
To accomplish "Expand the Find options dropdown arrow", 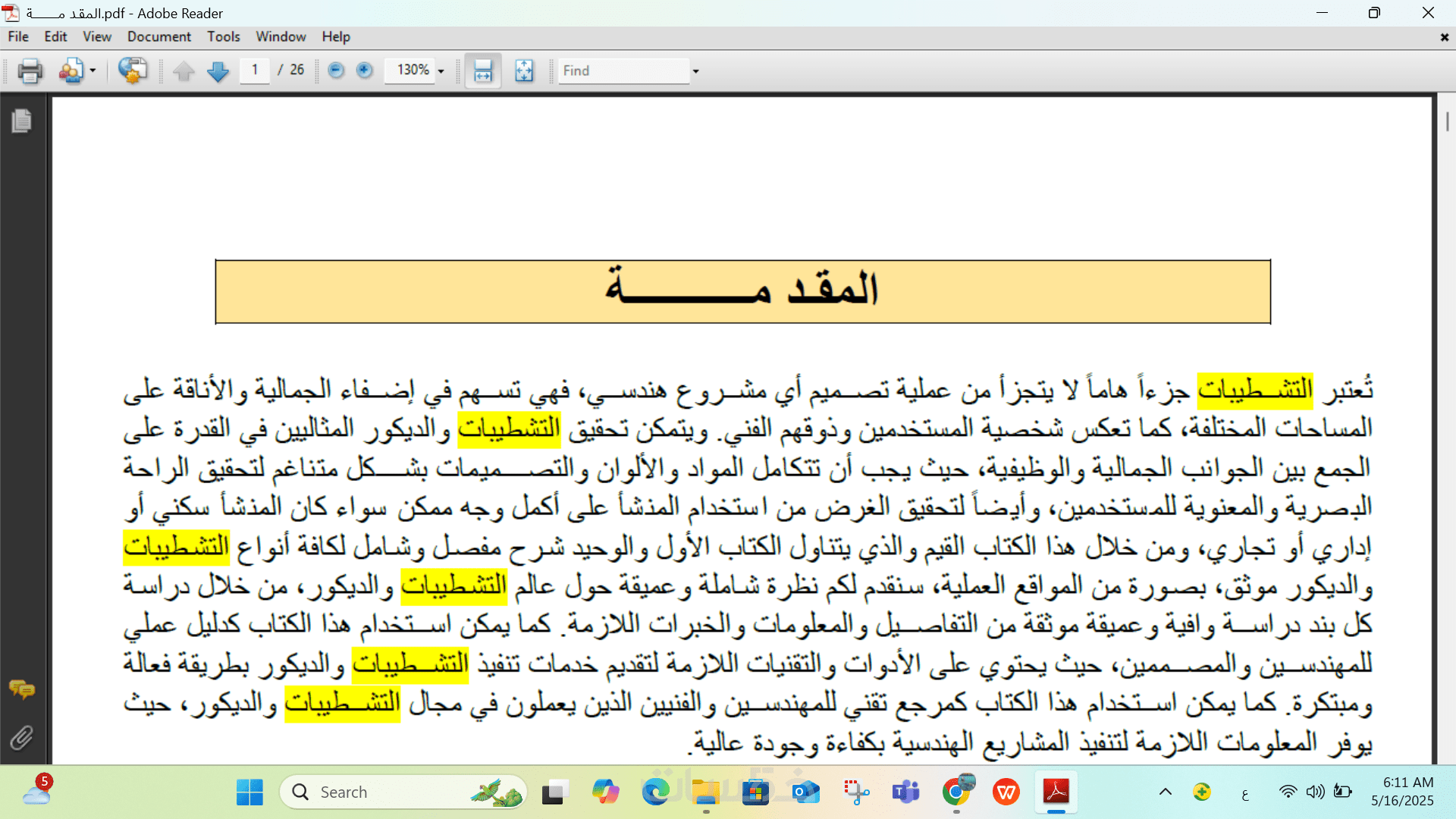I will click(x=695, y=71).
